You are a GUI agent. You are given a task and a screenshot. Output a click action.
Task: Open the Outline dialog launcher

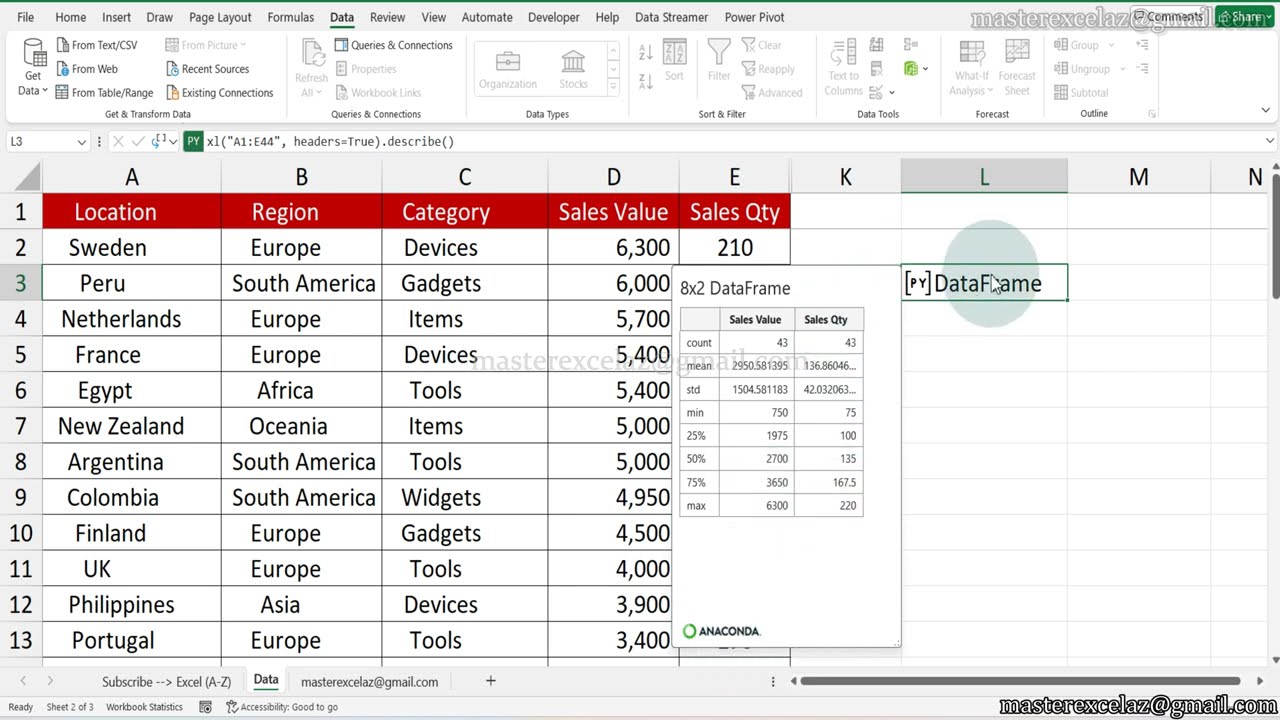click(x=1153, y=114)
